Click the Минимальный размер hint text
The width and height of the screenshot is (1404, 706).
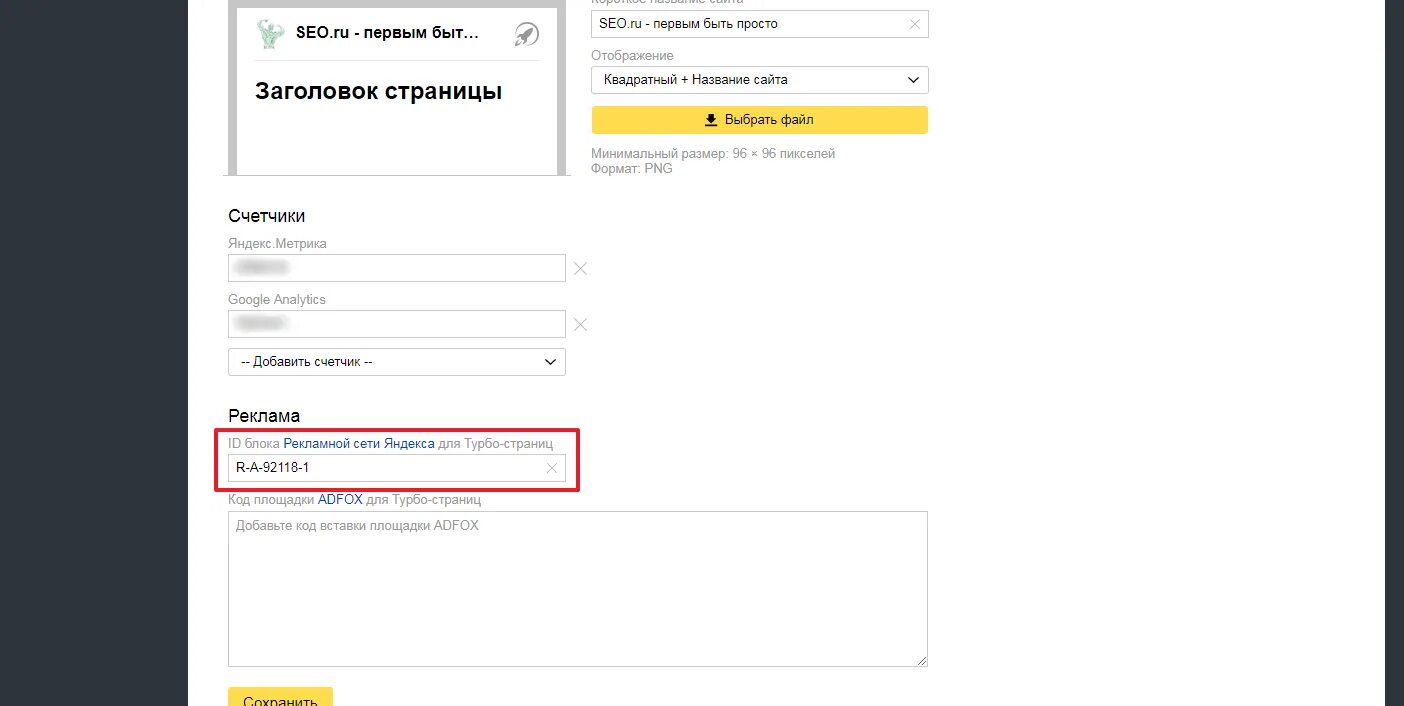coord(713,154)
